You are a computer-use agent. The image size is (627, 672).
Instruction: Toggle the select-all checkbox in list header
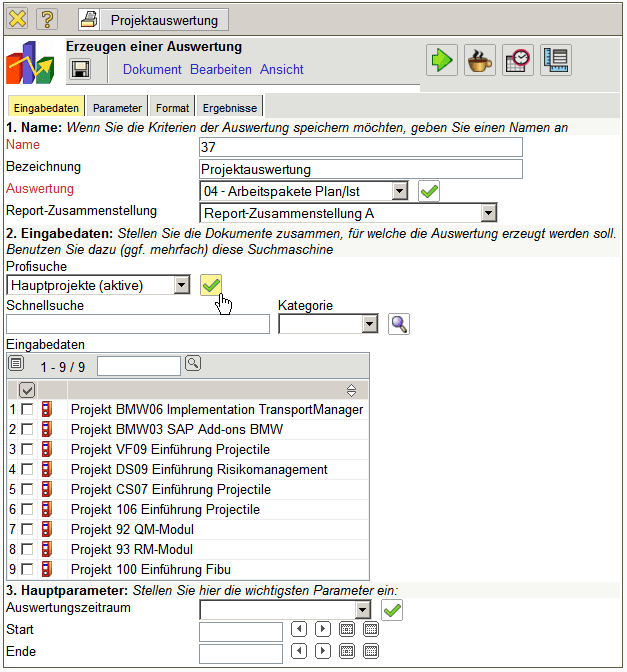(x=27, y=390)
